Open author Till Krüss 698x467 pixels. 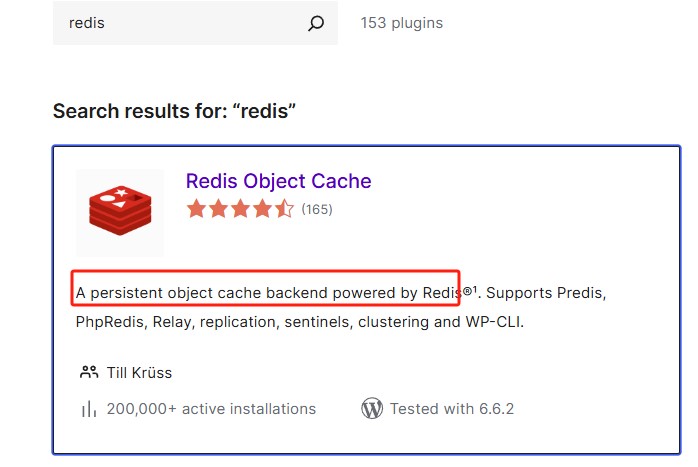[x=139, y=373]
